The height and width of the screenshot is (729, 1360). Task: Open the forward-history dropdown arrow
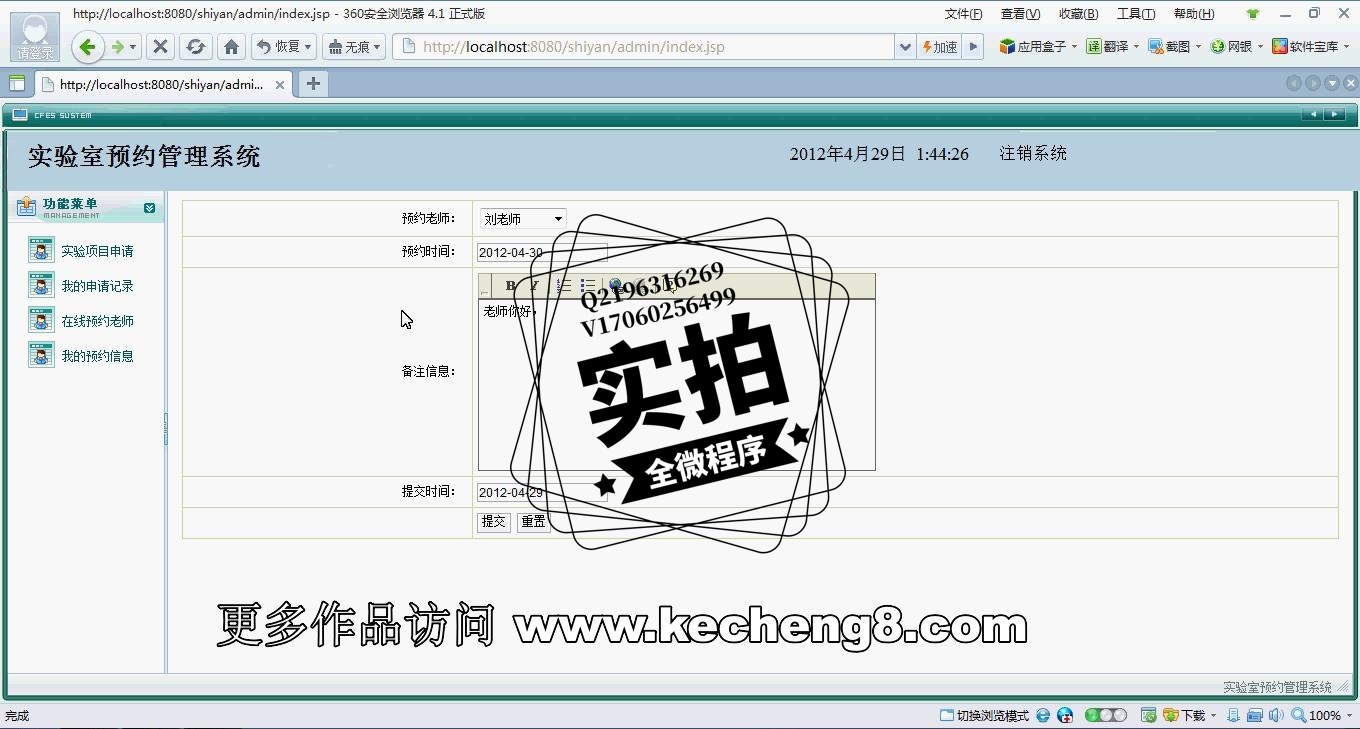click(133, 47)
